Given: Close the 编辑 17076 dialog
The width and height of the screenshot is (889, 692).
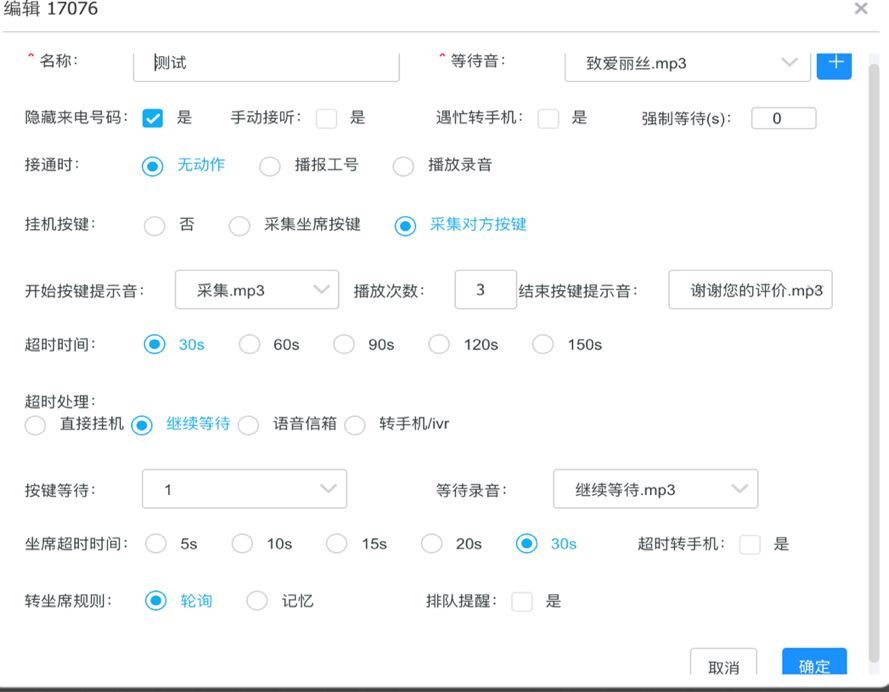Looking at the screenshot, I should click(x=860, y=9).
